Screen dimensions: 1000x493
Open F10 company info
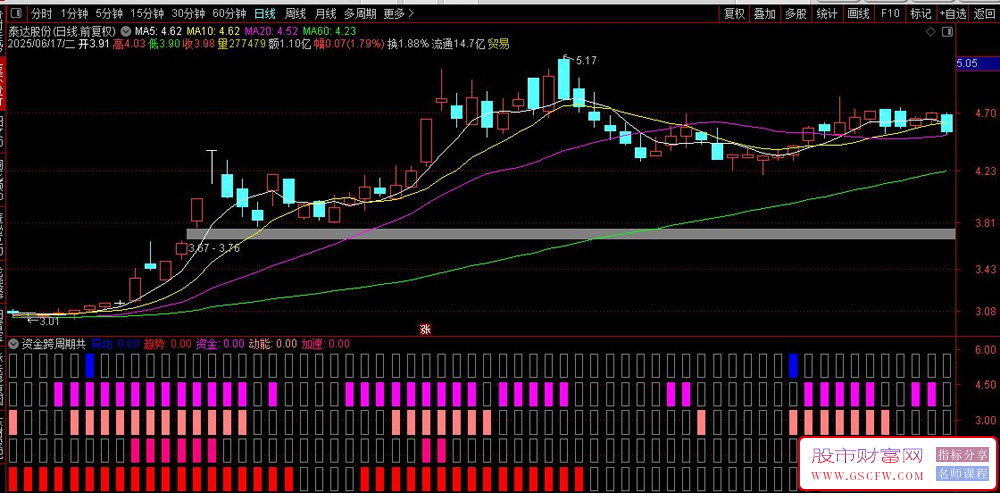click(890, 13)
